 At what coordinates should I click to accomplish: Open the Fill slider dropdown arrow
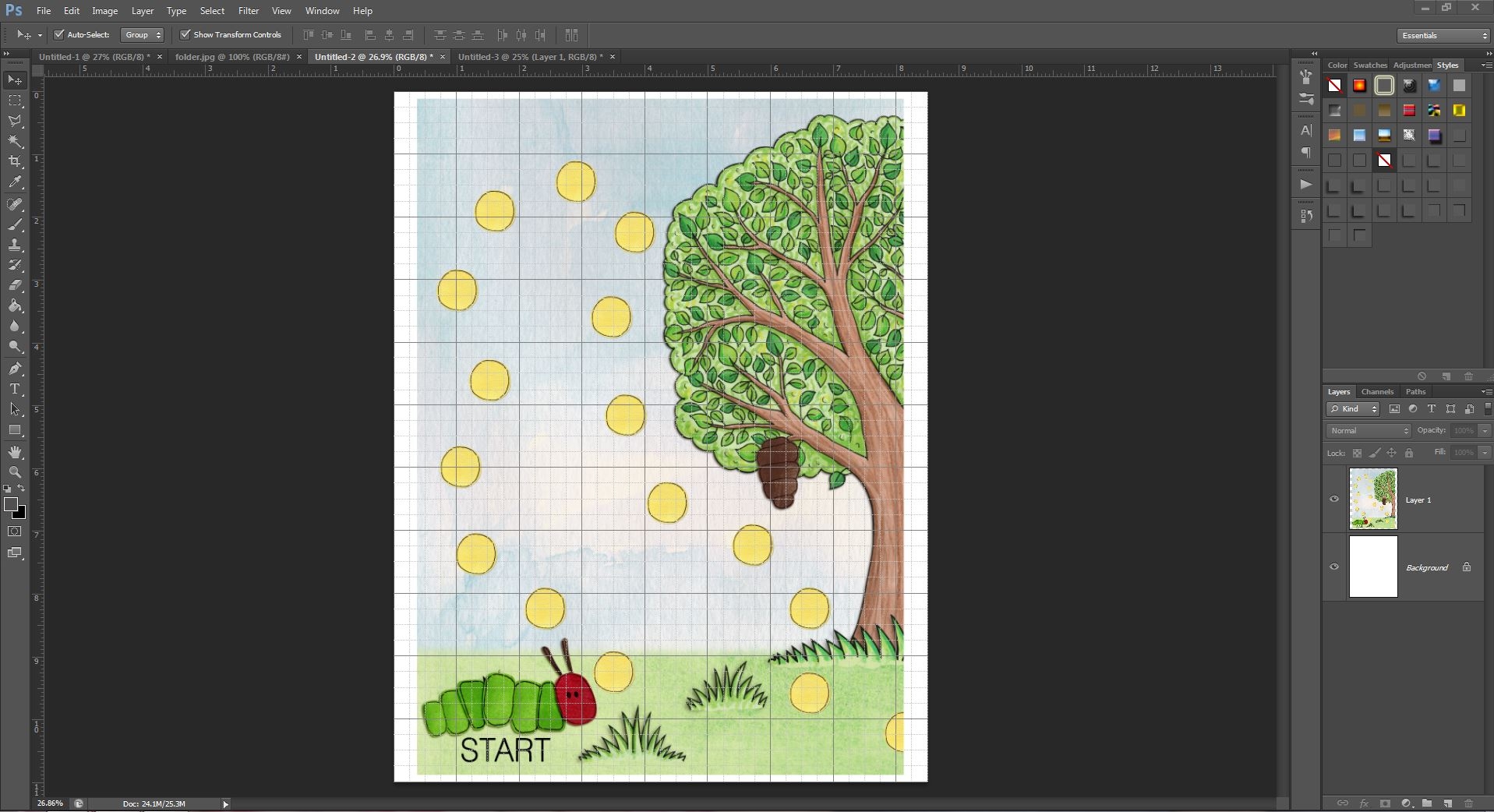point(1485,452)
